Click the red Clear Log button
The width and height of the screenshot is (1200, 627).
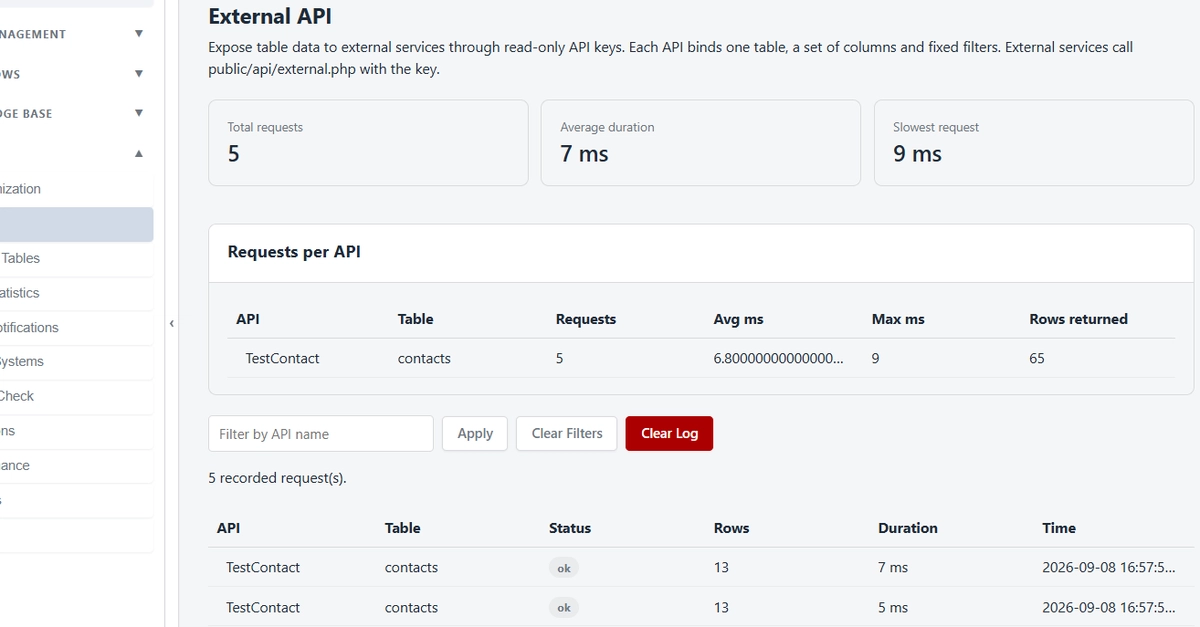(x=669, y=434)
